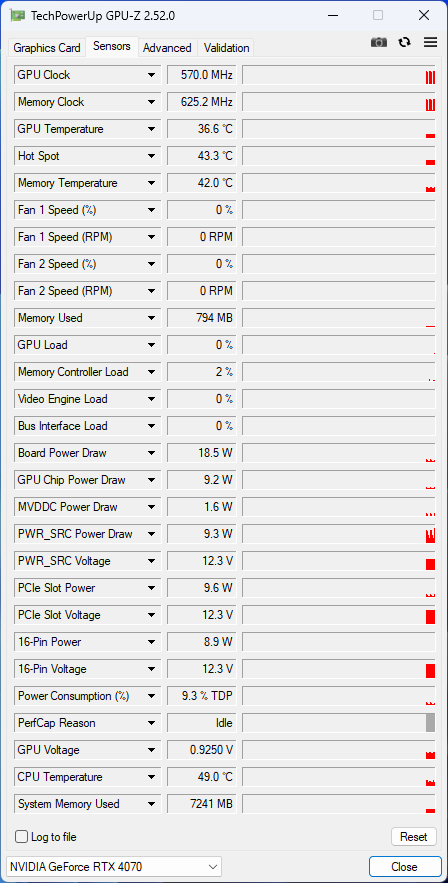Screen dimensions: 448x883
Task: Click the Close button at bottom
Action: (x=405, y=867)
